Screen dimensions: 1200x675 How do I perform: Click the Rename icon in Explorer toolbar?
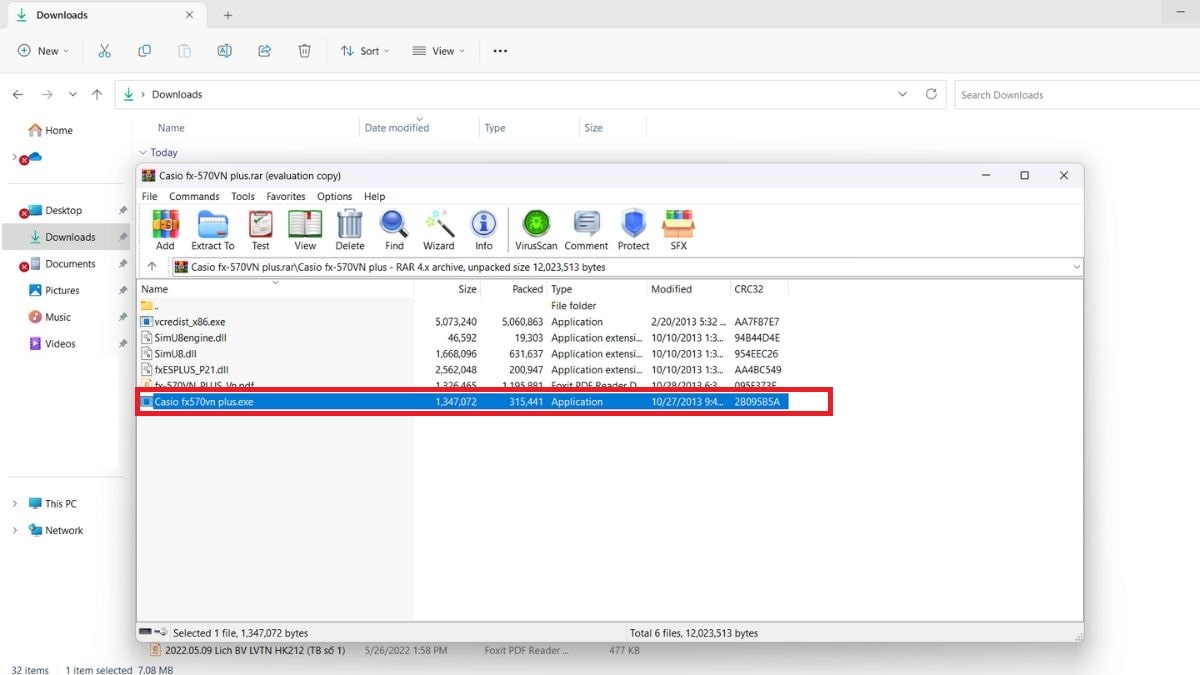point(225,51)
